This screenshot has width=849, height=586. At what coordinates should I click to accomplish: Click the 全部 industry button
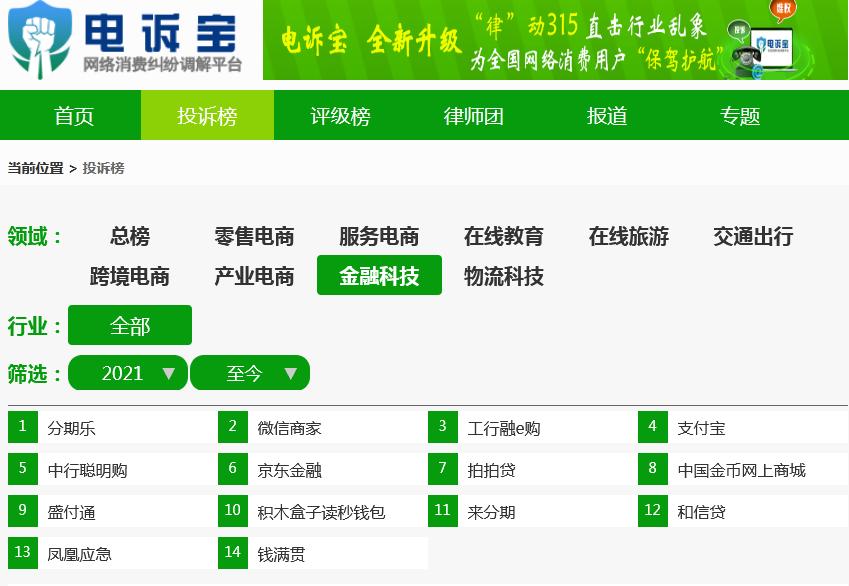(x=129, y=324)
